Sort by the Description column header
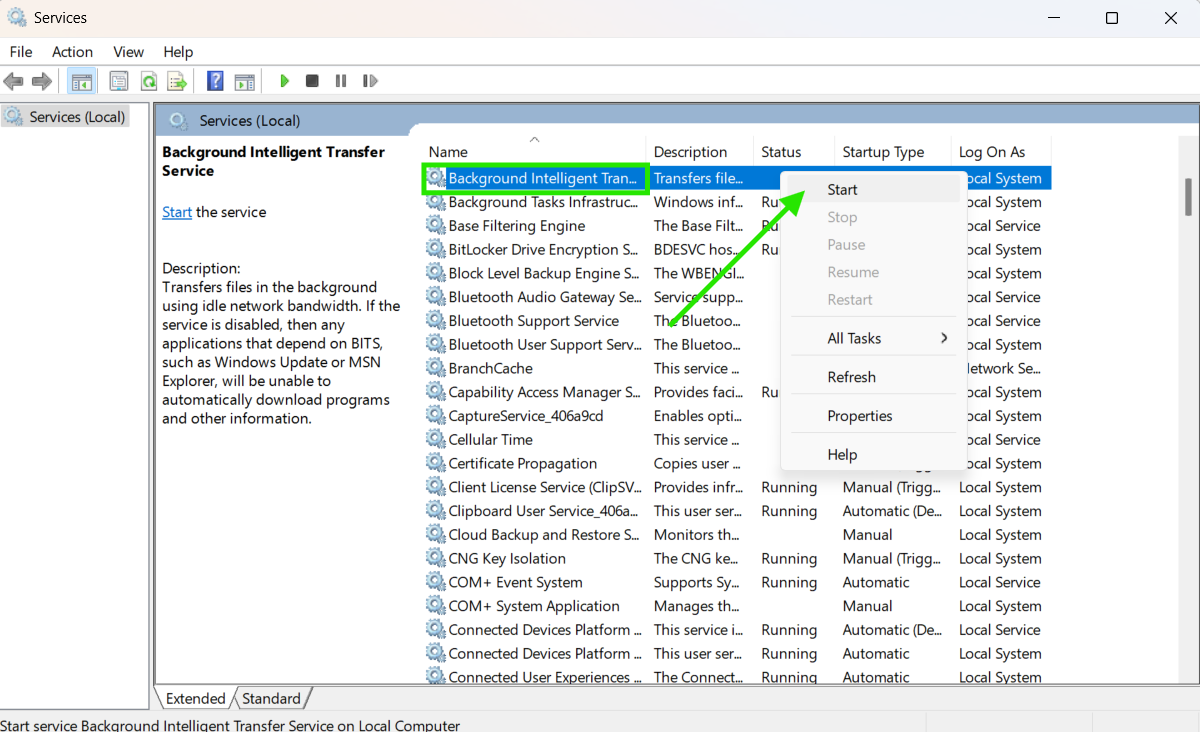1200x732 pixels. pos(700,152)
